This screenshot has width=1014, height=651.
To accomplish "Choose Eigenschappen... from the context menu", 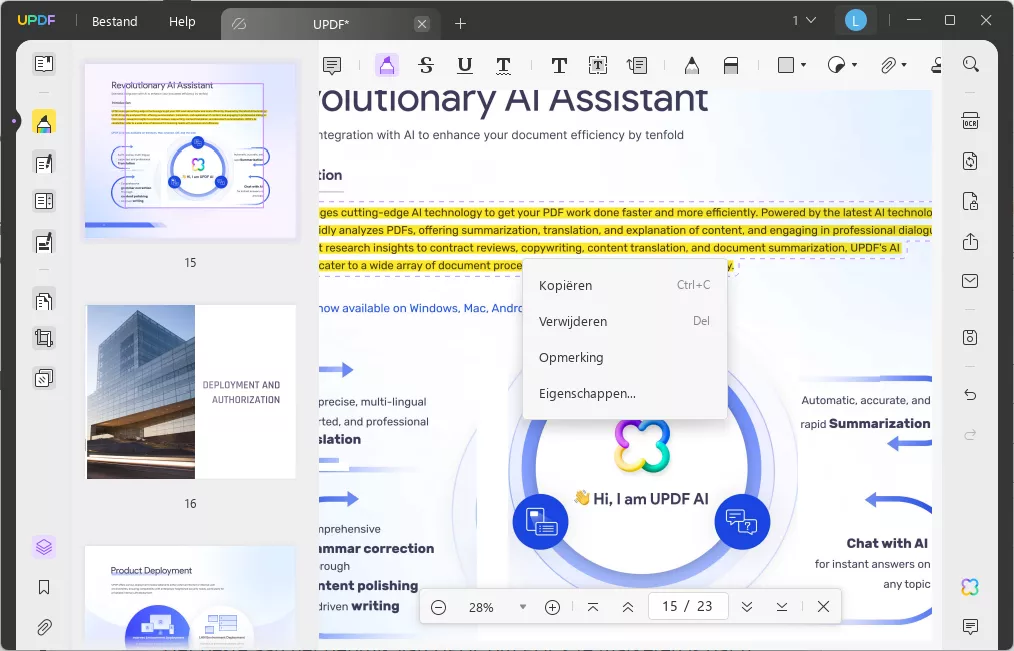I will (625, 394).
